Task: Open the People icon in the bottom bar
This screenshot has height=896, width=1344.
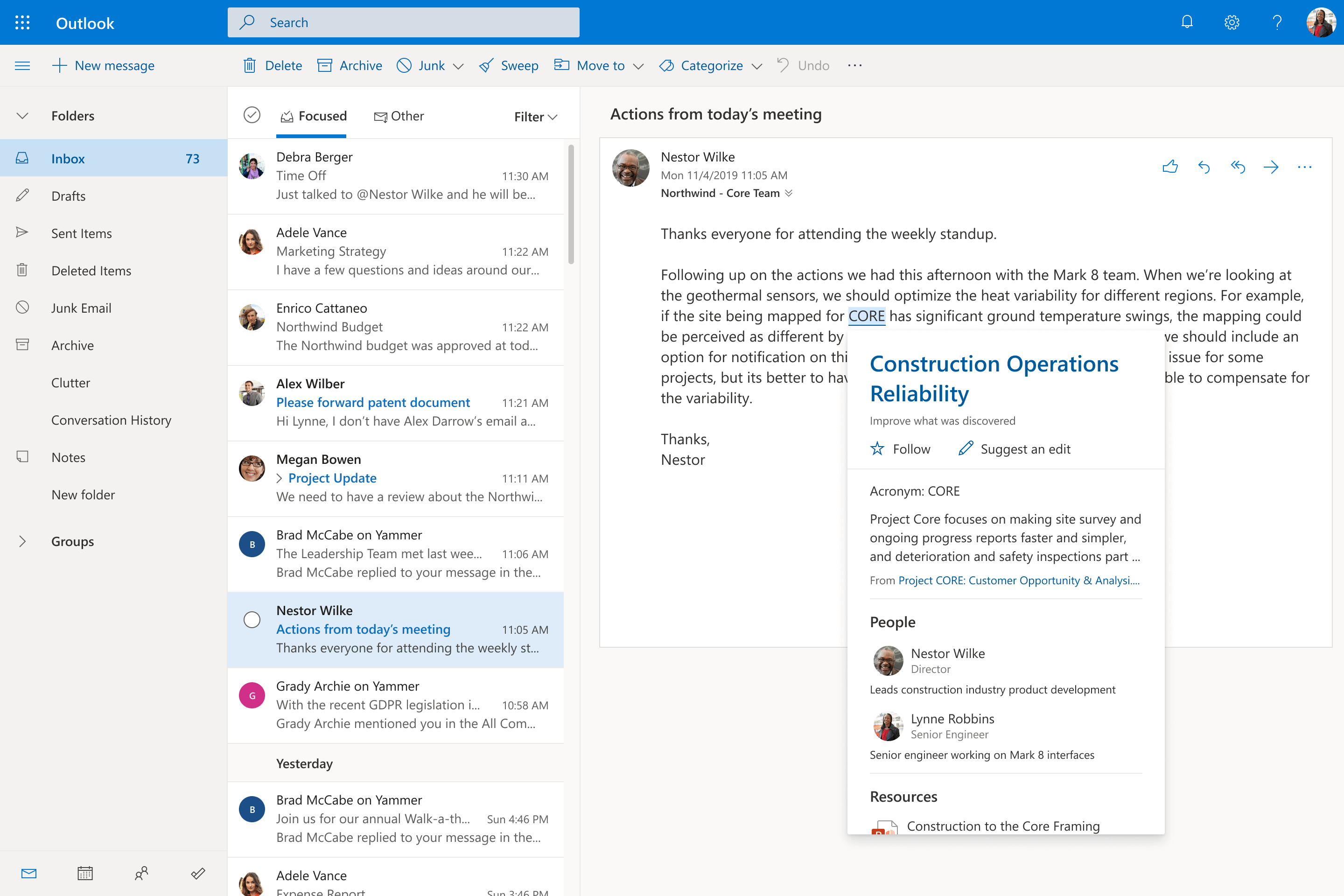Action: pyautogui.click(x=141, y=873)
